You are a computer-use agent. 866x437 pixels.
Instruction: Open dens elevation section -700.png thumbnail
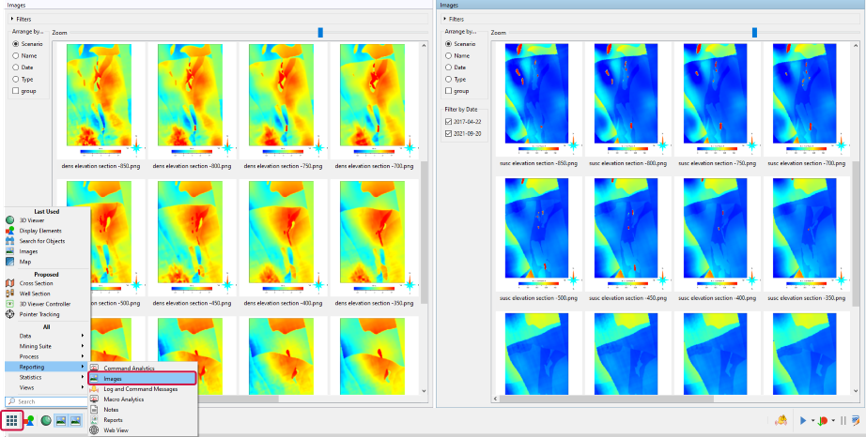pos(373,100)
